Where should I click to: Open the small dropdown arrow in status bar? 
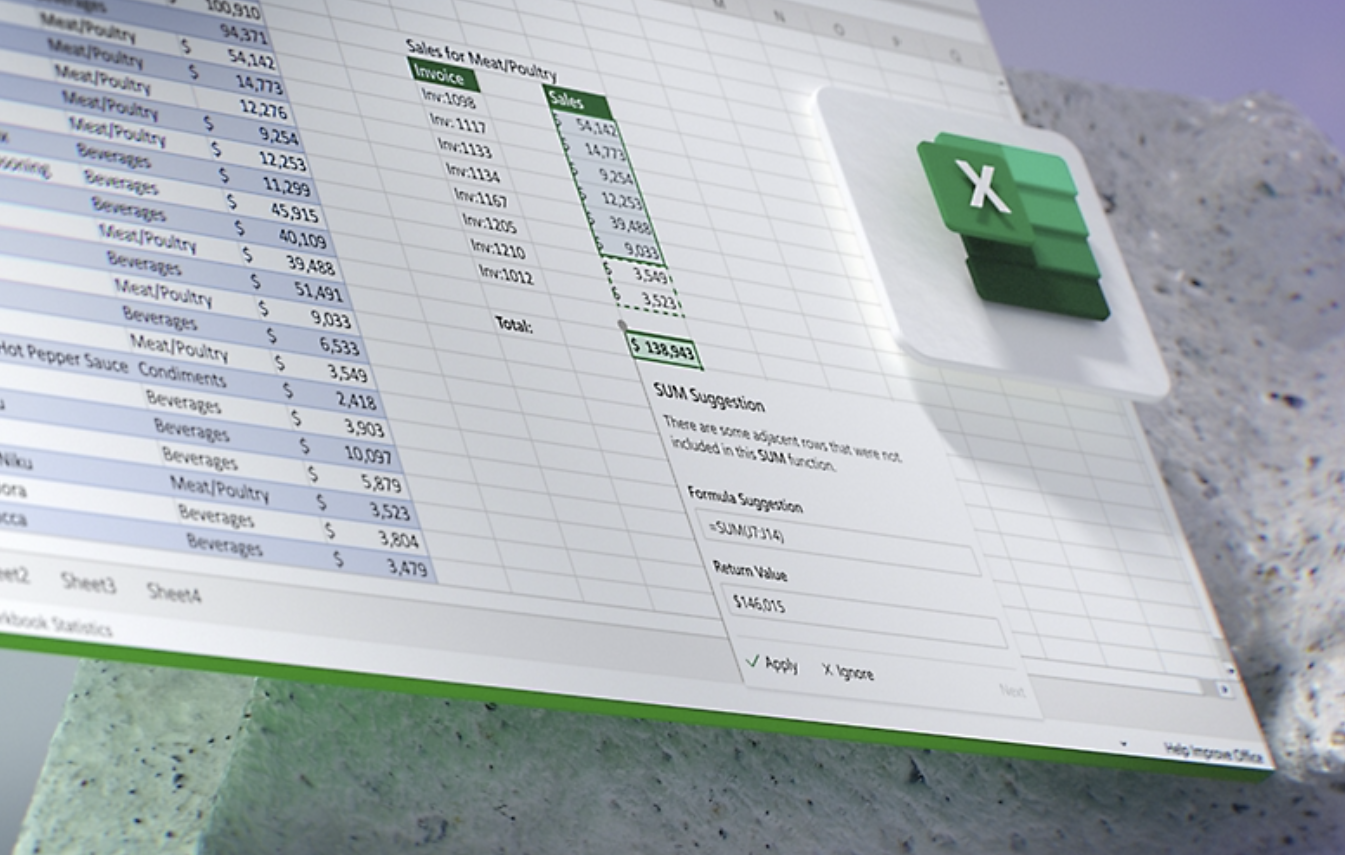coord(1123,744)
